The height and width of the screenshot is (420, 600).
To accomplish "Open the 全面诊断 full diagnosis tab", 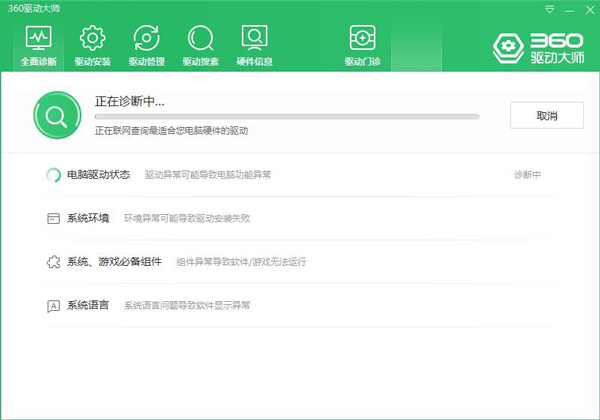I will tap(39, 46).
